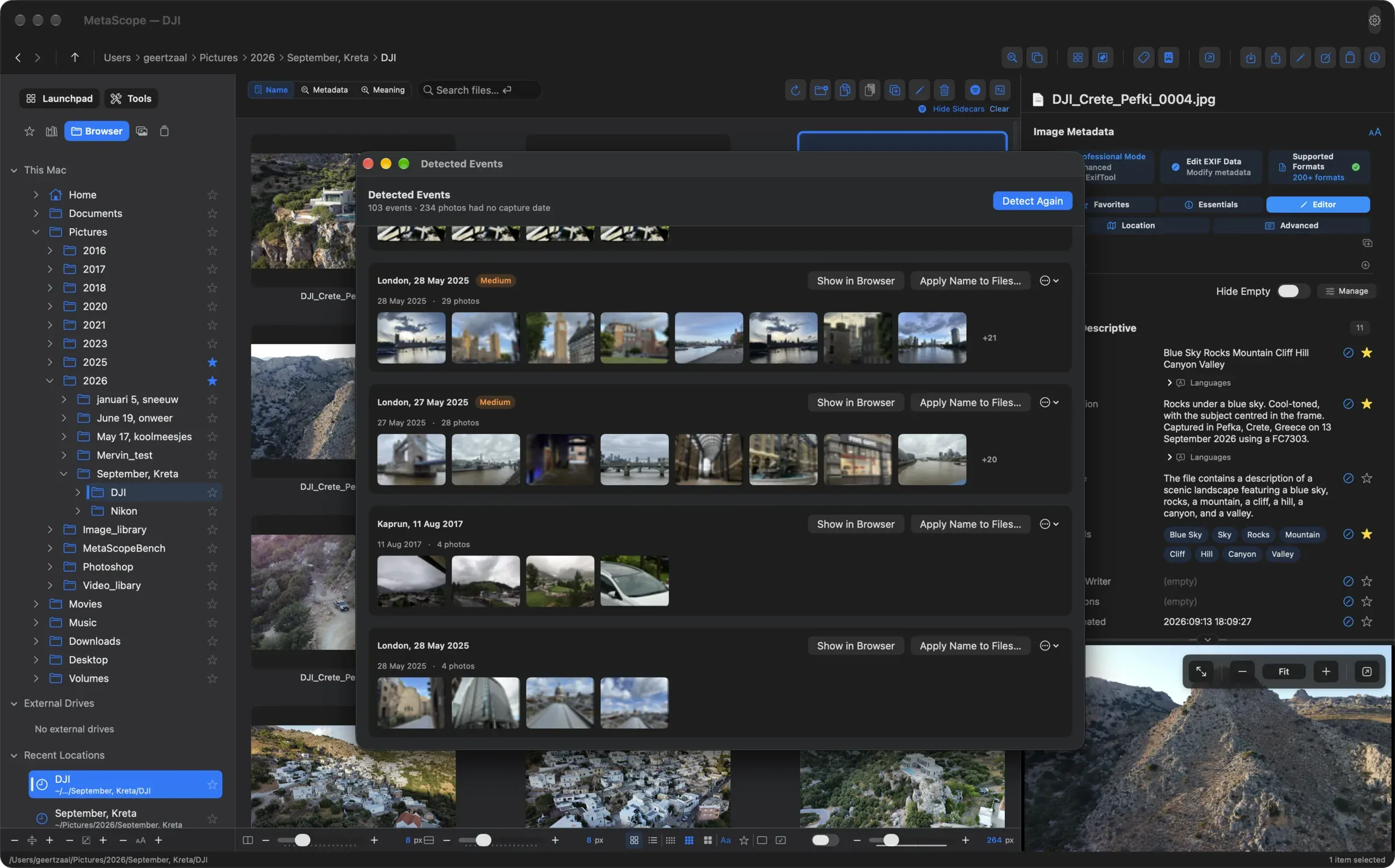Unstar the 2026 folder
Screen dimensions: 1395x868
[x=212, y=381]
